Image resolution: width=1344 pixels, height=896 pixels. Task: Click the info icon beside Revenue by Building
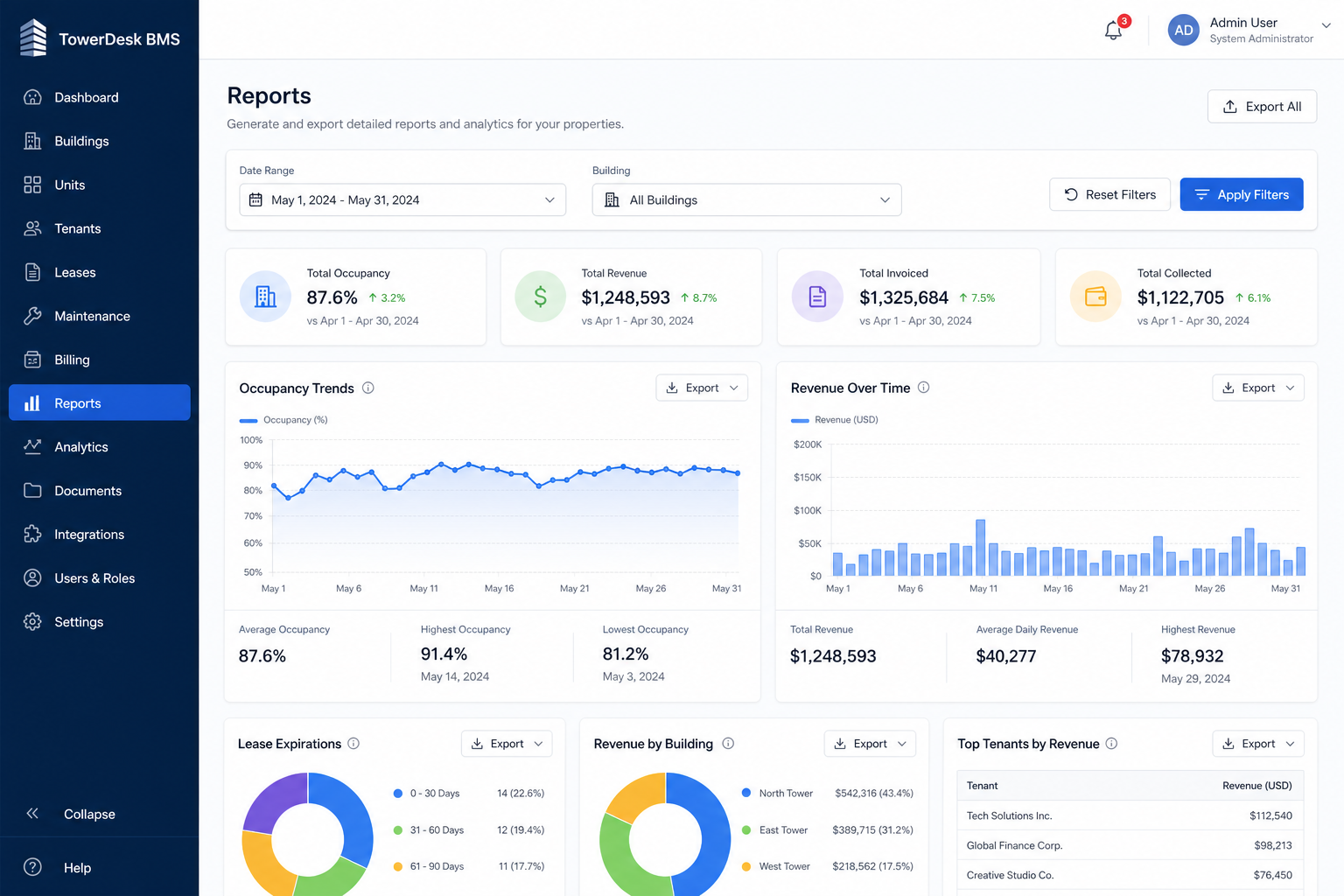pos(728,743)
